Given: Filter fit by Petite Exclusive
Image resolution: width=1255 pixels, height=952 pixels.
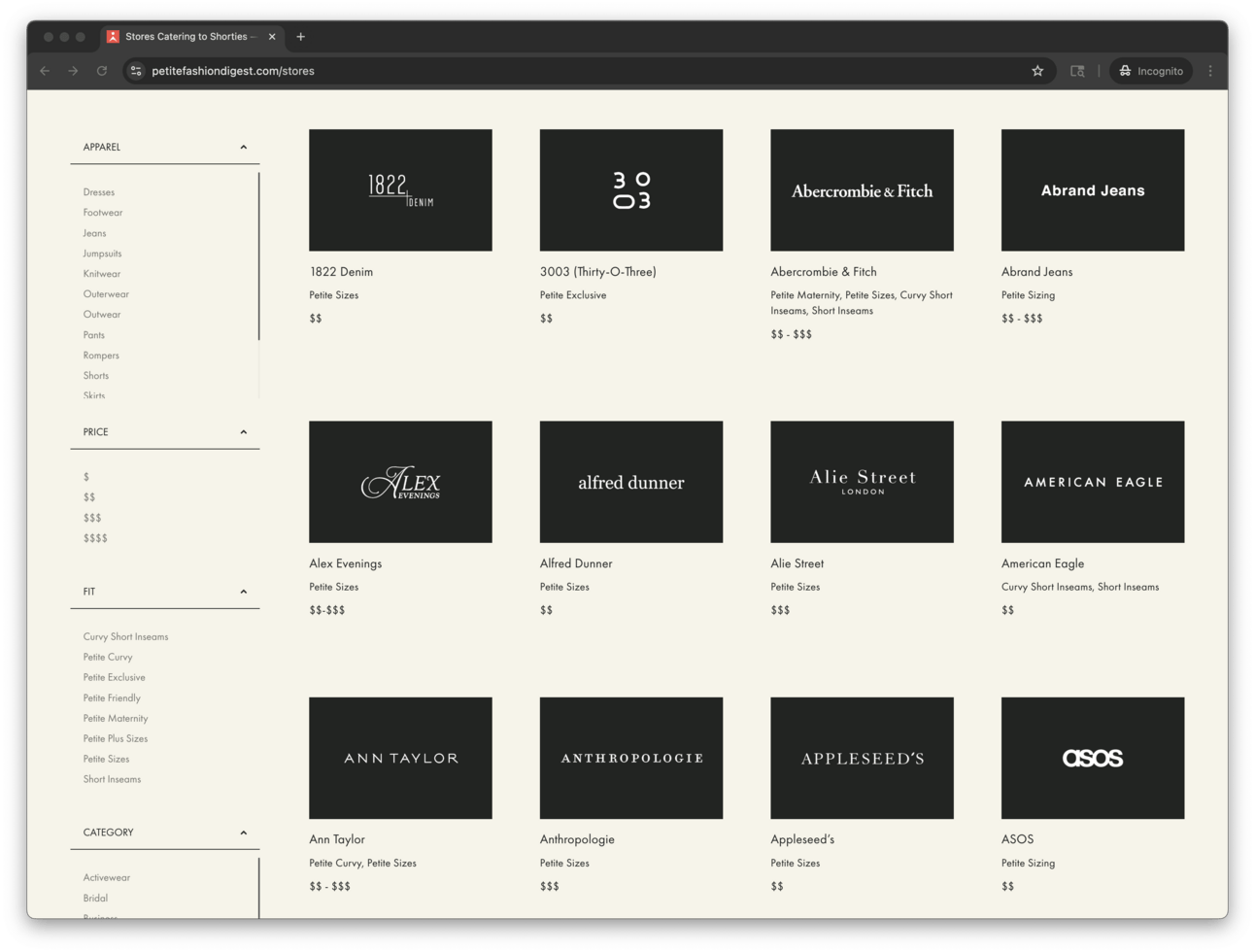Looking at the screenshot, I should [x=115, y=678].
